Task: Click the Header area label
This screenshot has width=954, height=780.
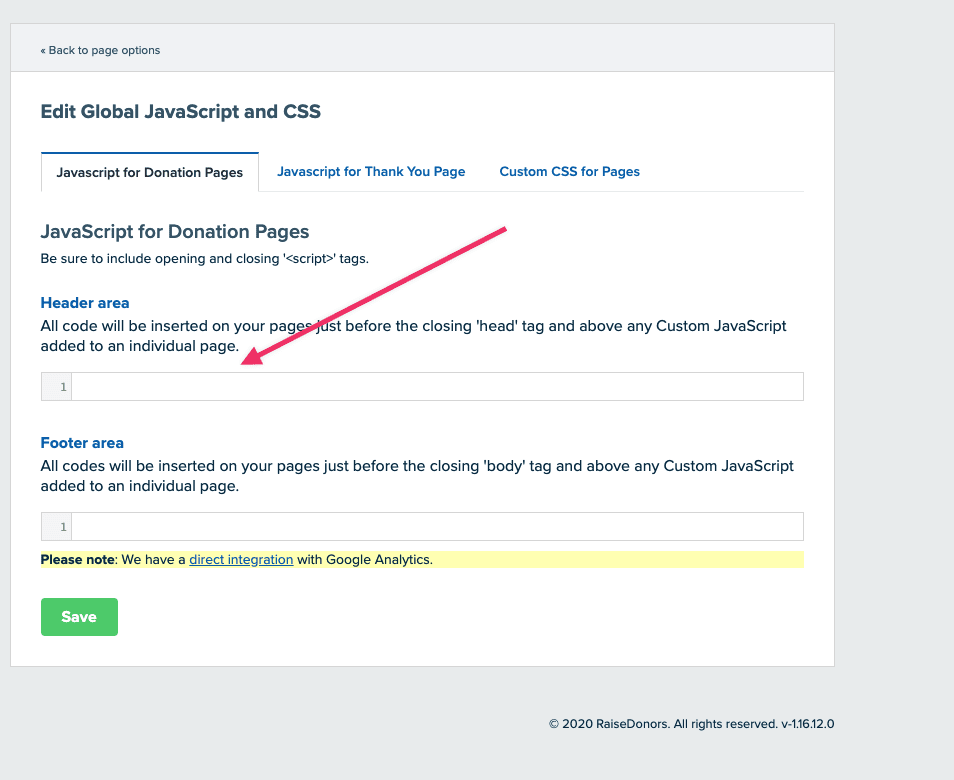Action: coord(85,303)
